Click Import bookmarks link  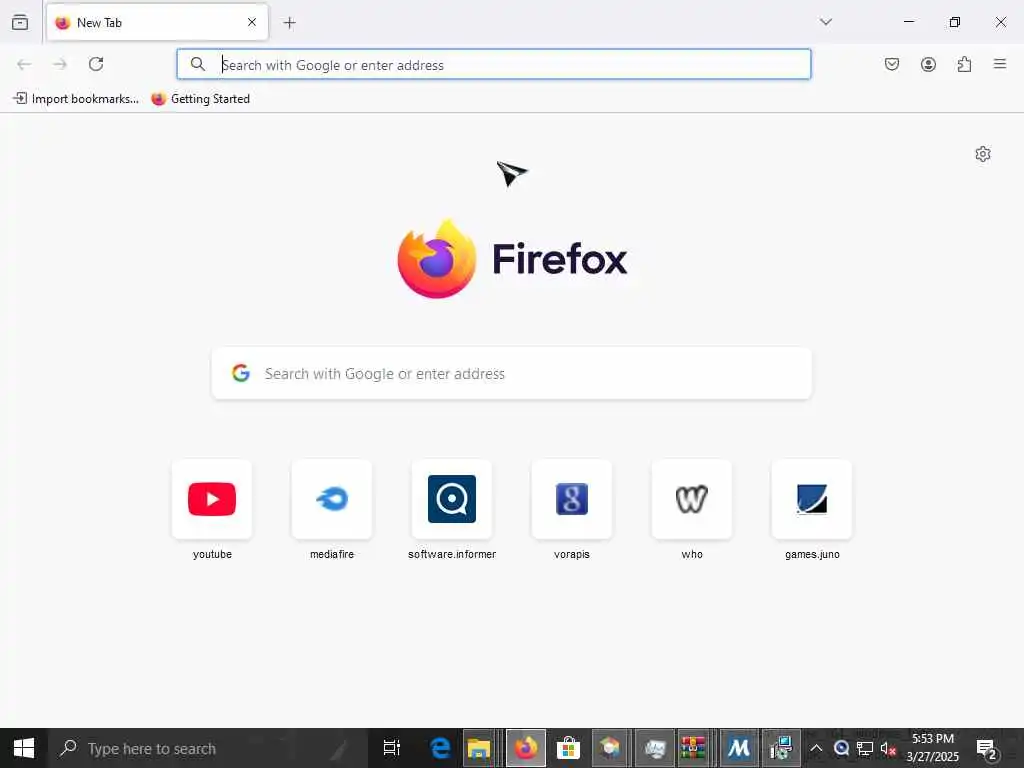(x=76, y=99)
